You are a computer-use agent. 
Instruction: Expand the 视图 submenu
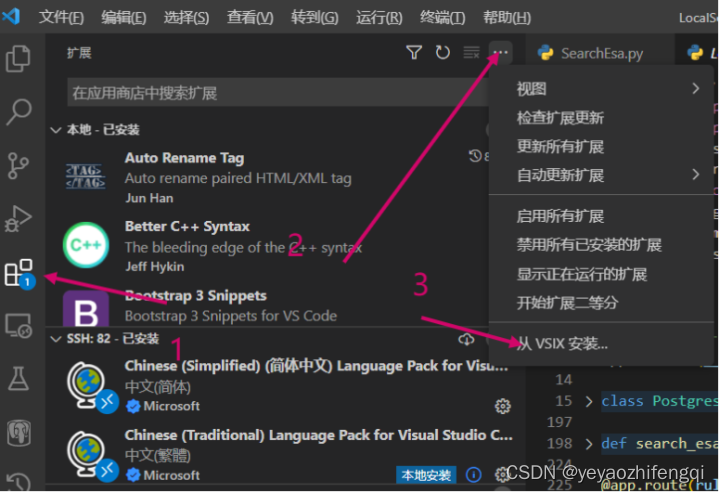(x=602, y=88)
